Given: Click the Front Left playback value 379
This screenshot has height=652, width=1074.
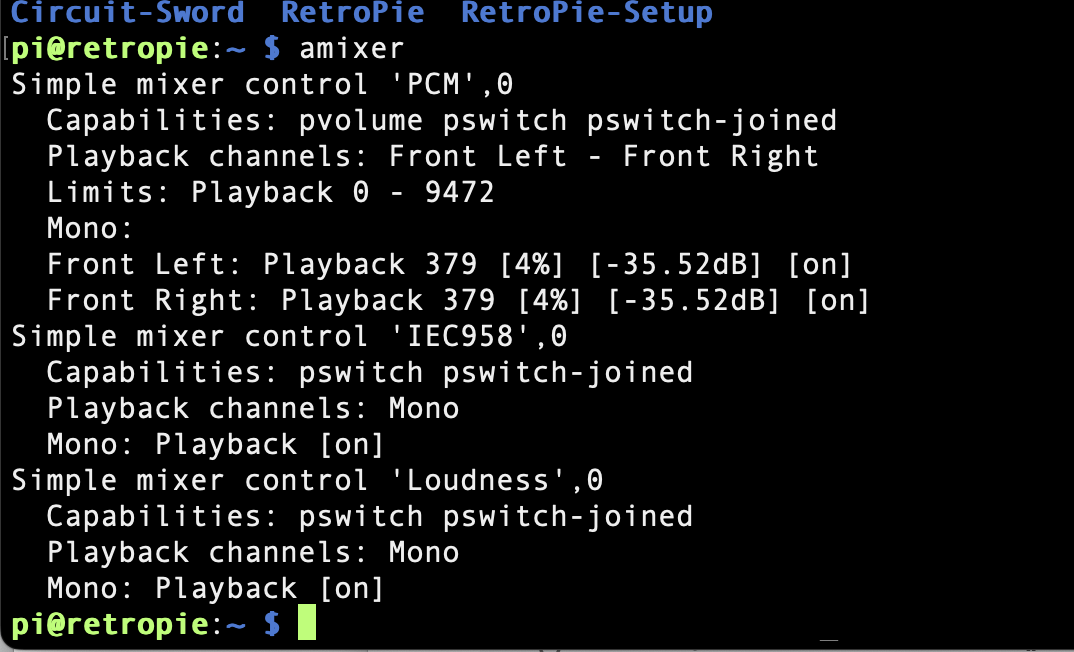Looking at the screenshot, I should (451, 264).
